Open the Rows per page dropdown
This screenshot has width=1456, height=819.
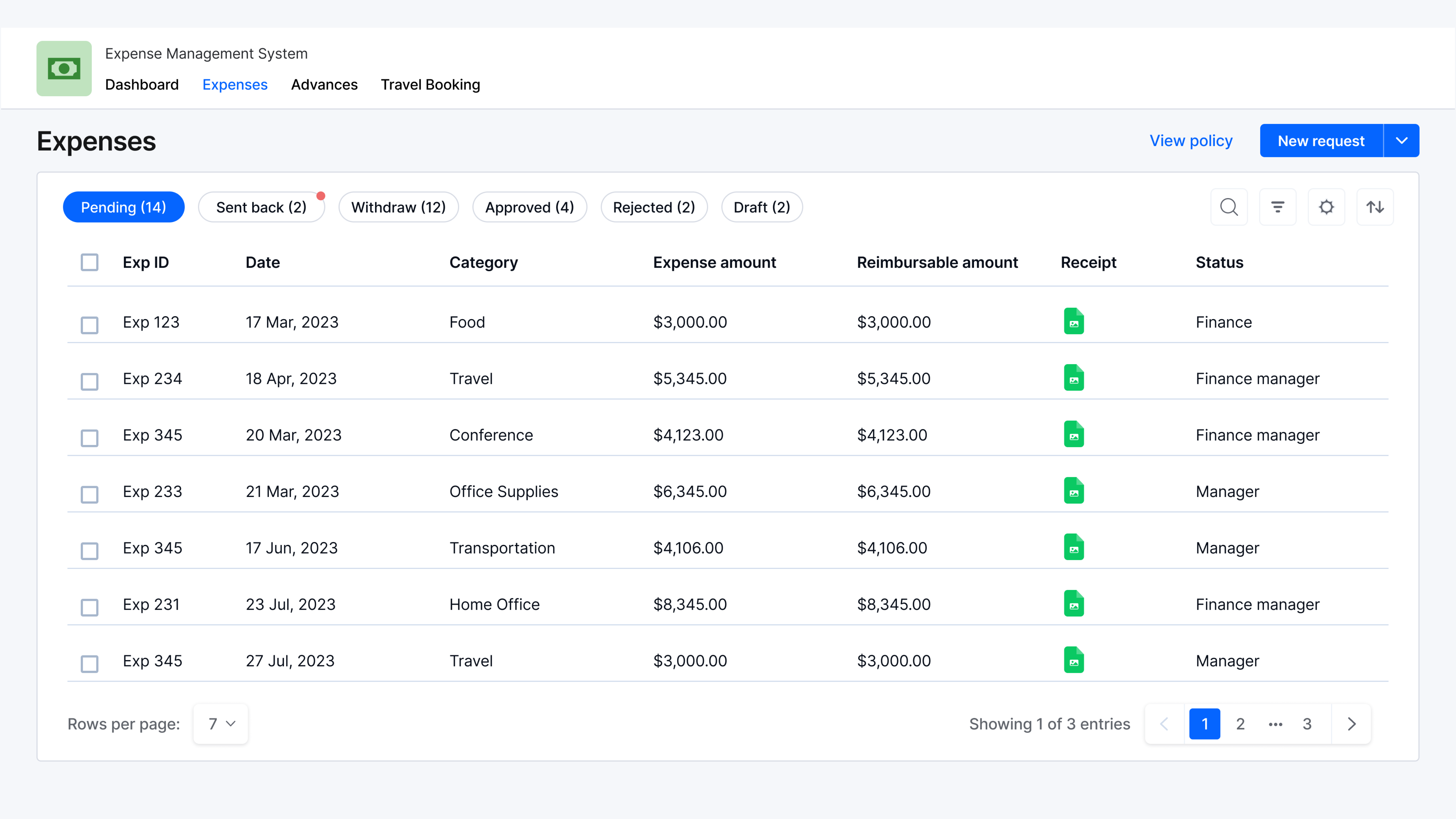coord(220,724)
